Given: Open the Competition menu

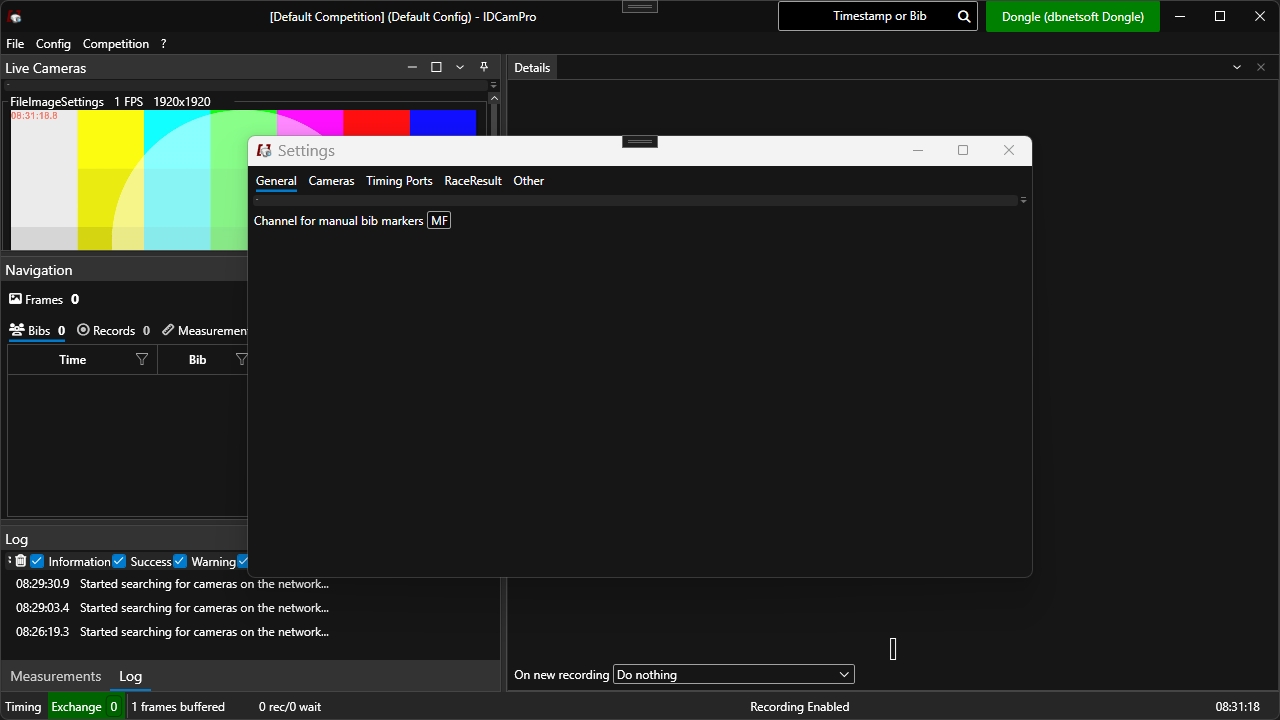Looking at the screenshot, I should (116, 44).
